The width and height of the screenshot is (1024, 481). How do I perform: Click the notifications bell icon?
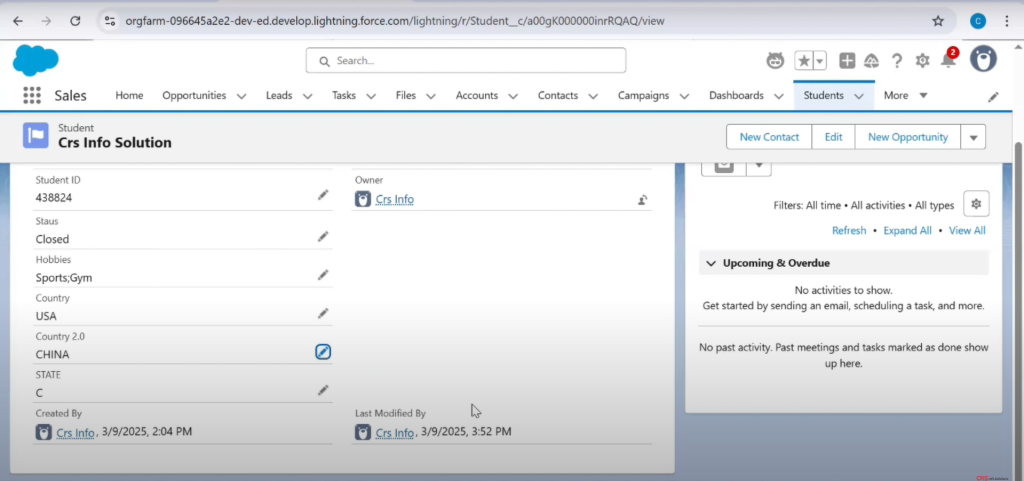point(948,61)
